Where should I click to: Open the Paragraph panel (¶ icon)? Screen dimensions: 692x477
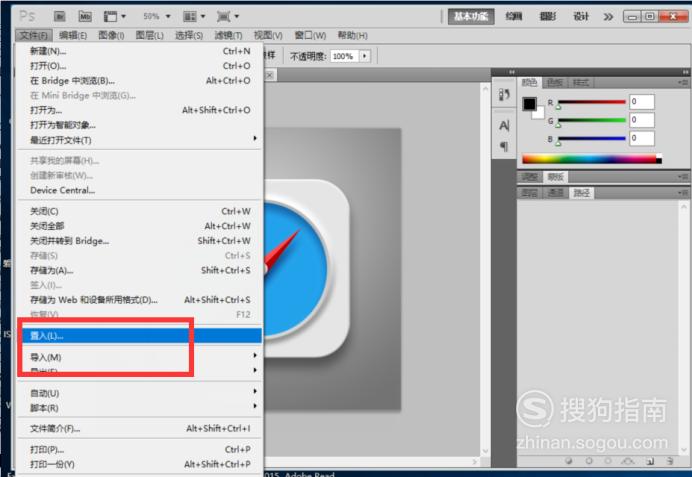click(x=504, y=146)
